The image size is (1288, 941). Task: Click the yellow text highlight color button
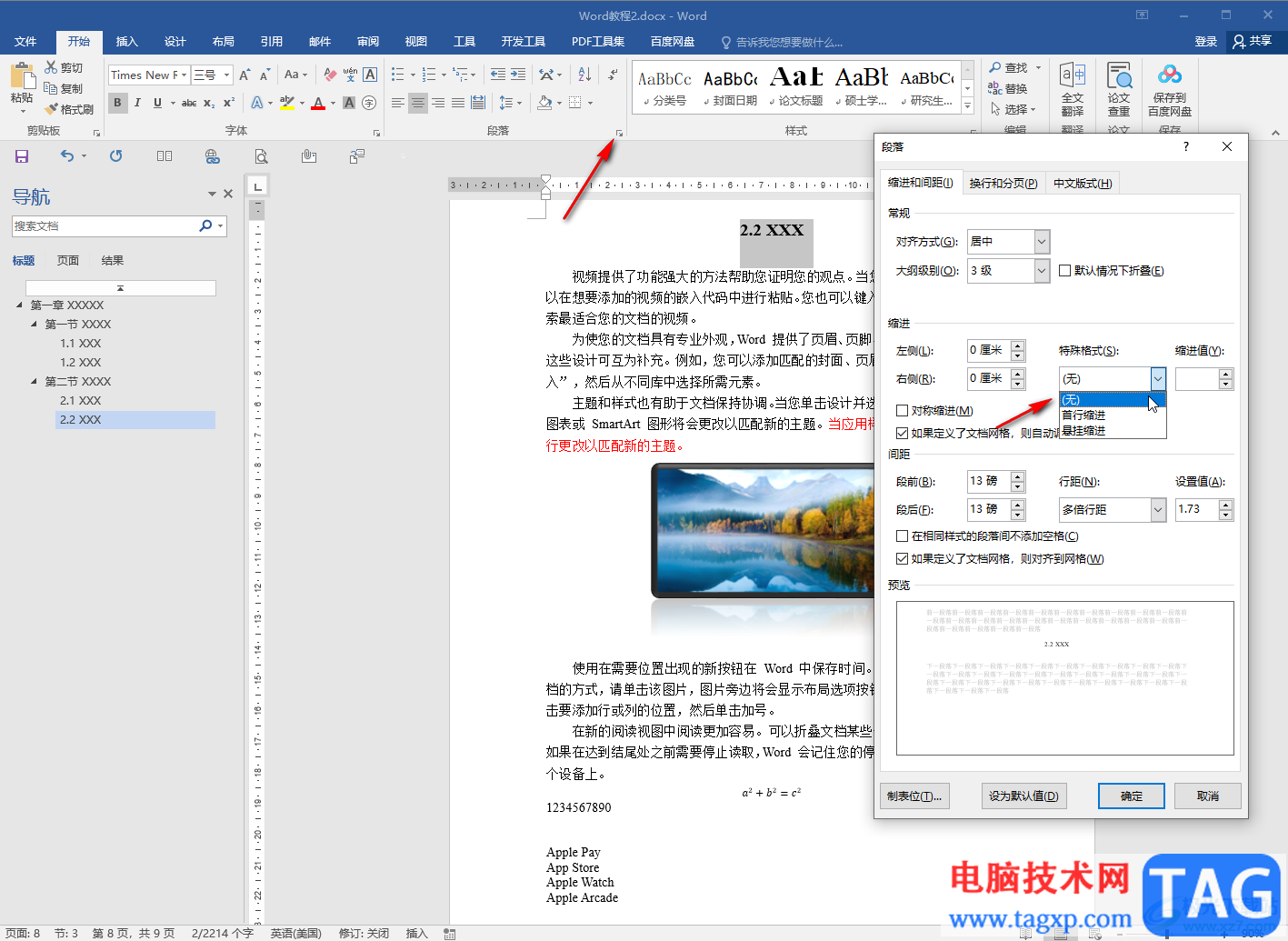[x=287, y=103]
